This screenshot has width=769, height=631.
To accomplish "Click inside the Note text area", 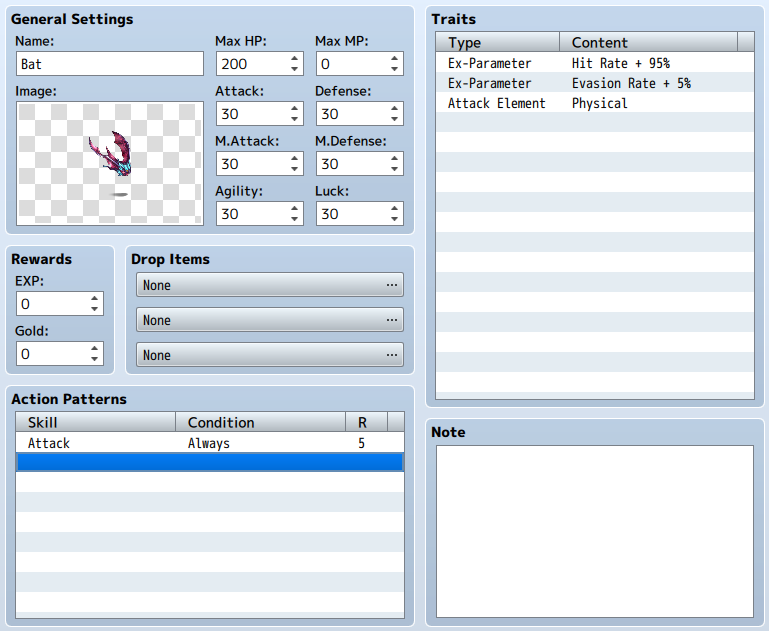I will [x=594, y=531].
